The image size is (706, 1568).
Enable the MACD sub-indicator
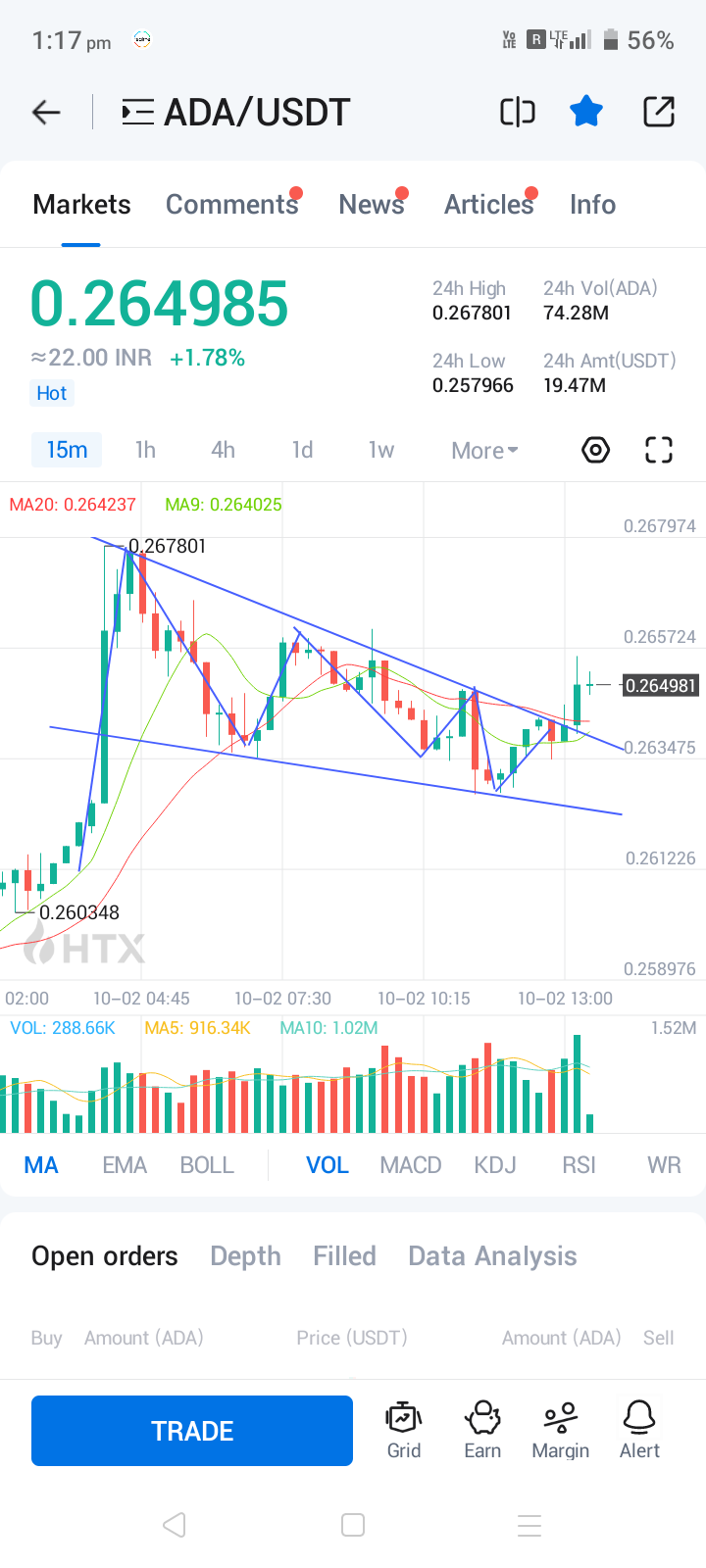click(x=410, y=1165)
